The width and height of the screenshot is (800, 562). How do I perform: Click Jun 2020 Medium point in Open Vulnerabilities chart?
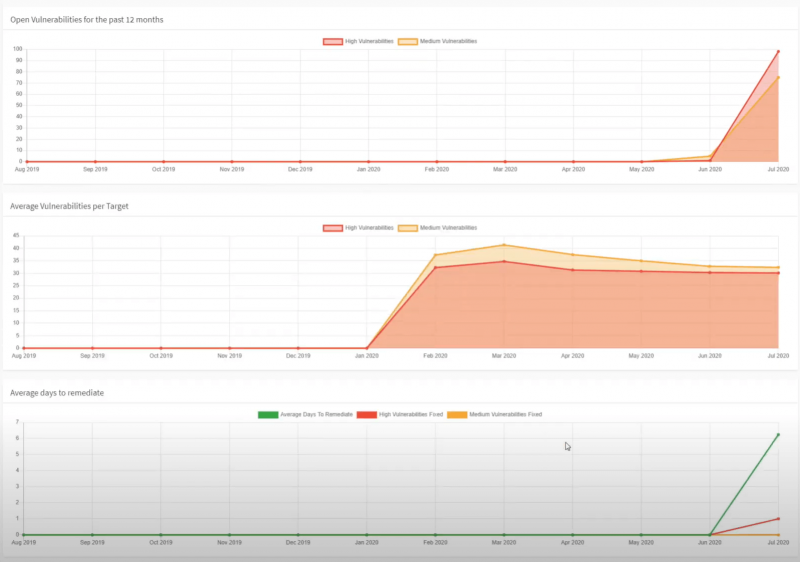point(710,156)
